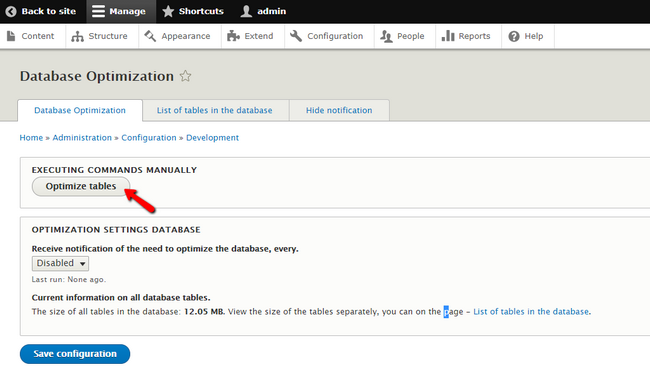
Task: Select the Hide notification tab
Action: (x=339, y=110)
